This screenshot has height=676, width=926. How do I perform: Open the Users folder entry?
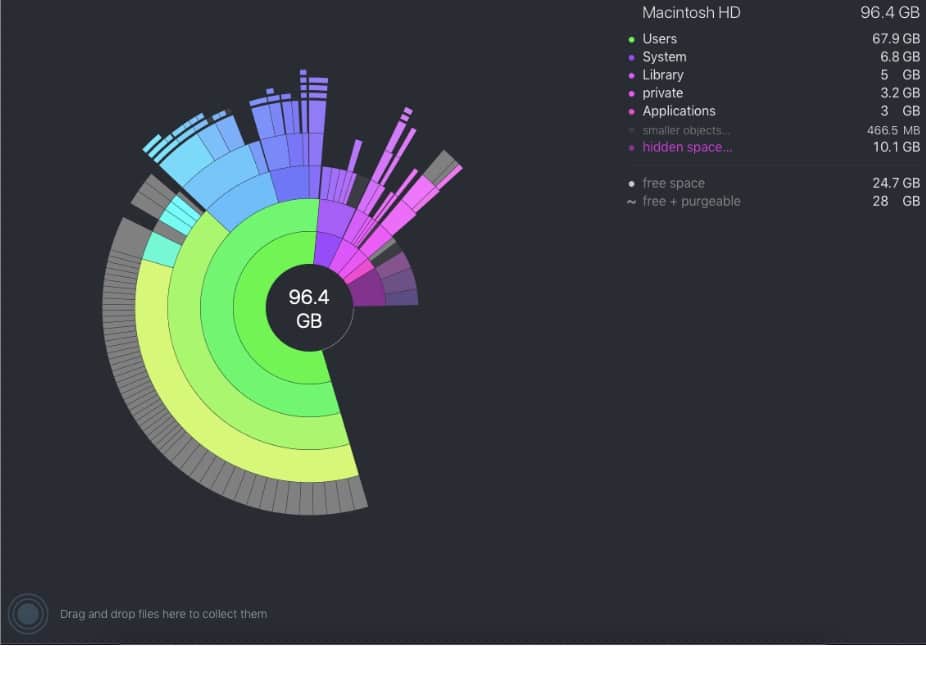(774, 39)
